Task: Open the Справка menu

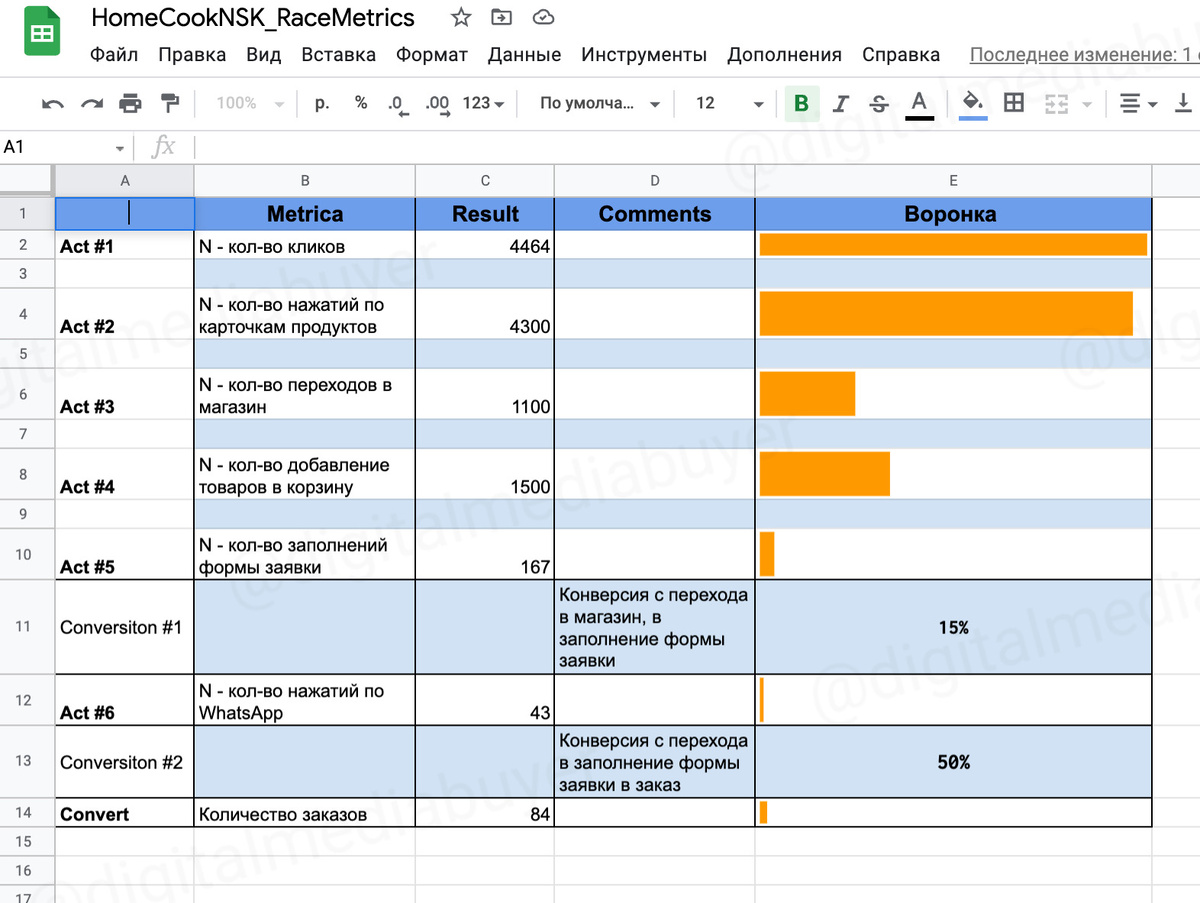Action: tap(901, 55)
